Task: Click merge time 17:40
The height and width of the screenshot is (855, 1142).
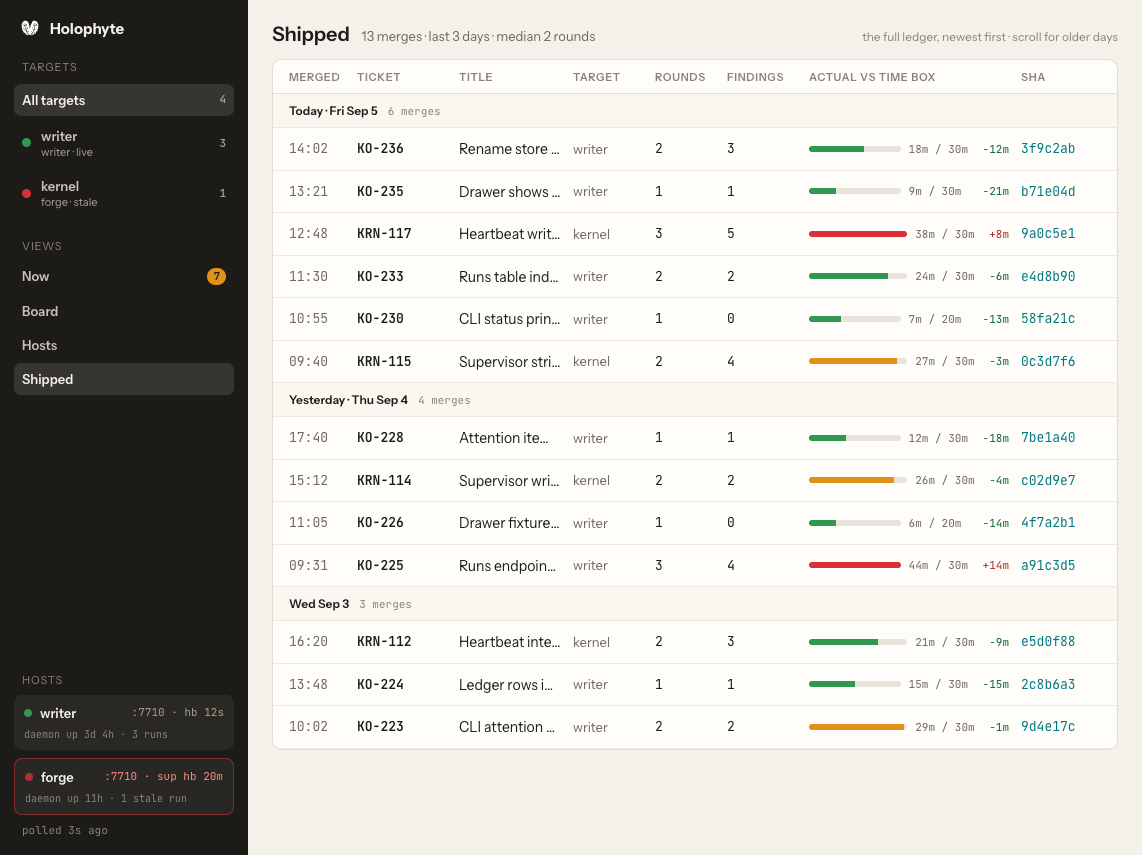Action: click(x=308, y=438)
